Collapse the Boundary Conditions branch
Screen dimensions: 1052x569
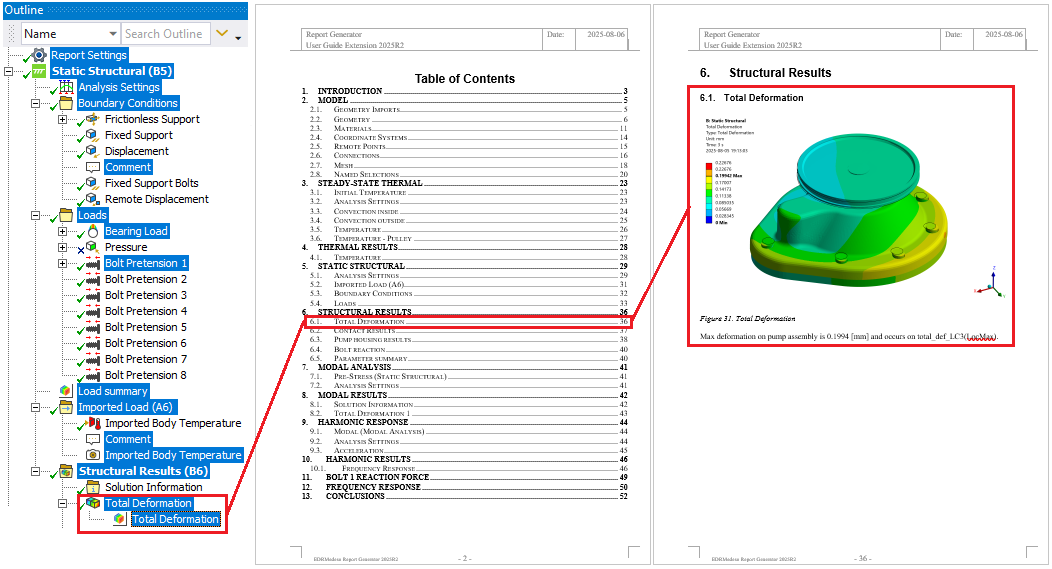point(35,103)
